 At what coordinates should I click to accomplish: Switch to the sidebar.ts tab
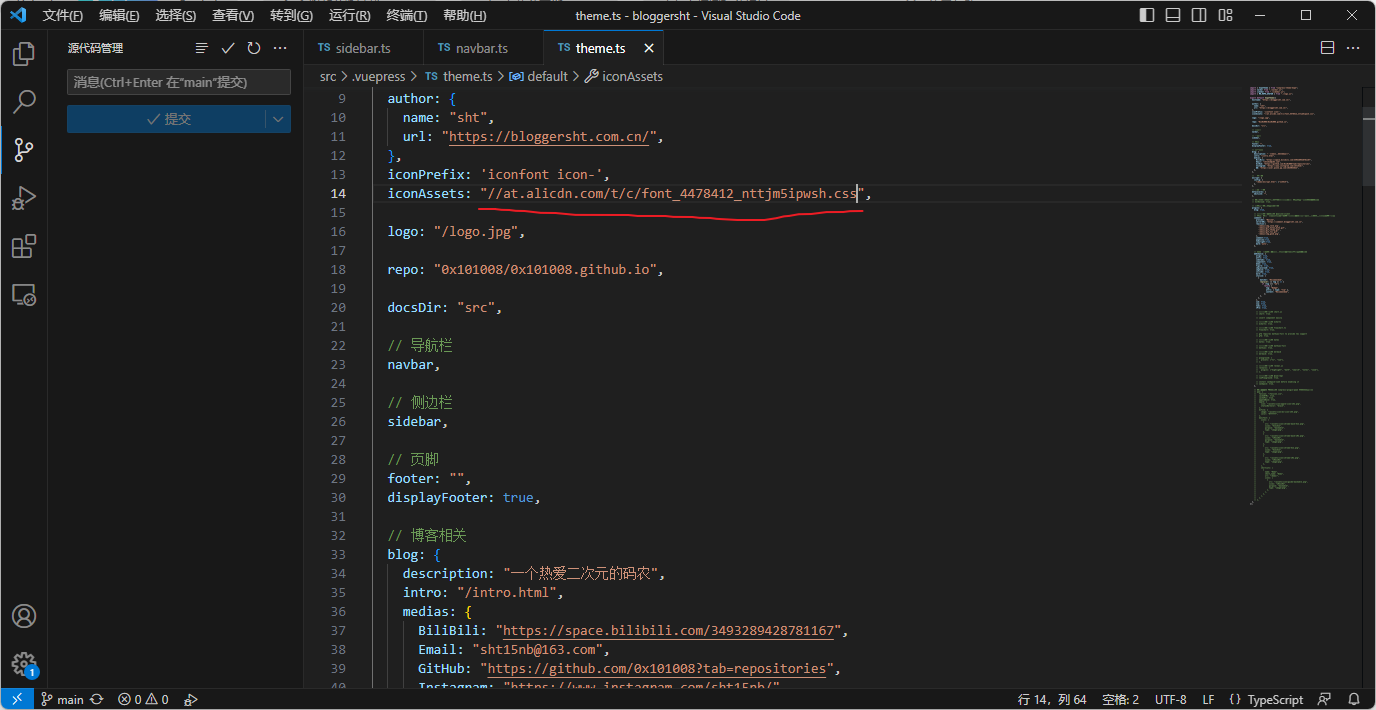coord(355,48)
